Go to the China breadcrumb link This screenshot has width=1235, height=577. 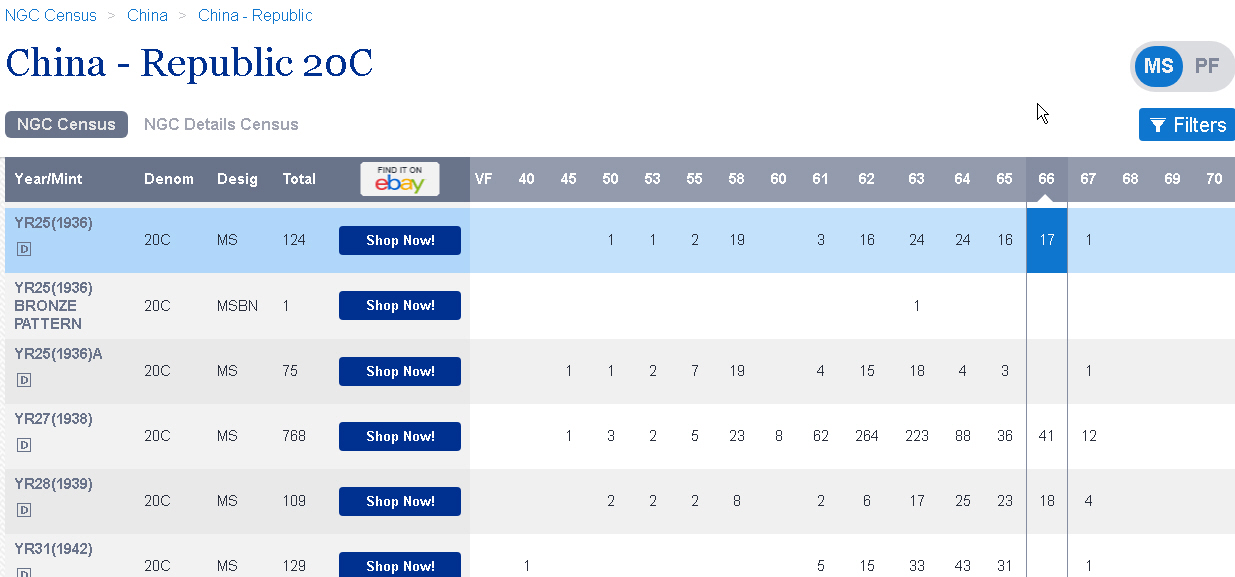click(x=147, y=15)
